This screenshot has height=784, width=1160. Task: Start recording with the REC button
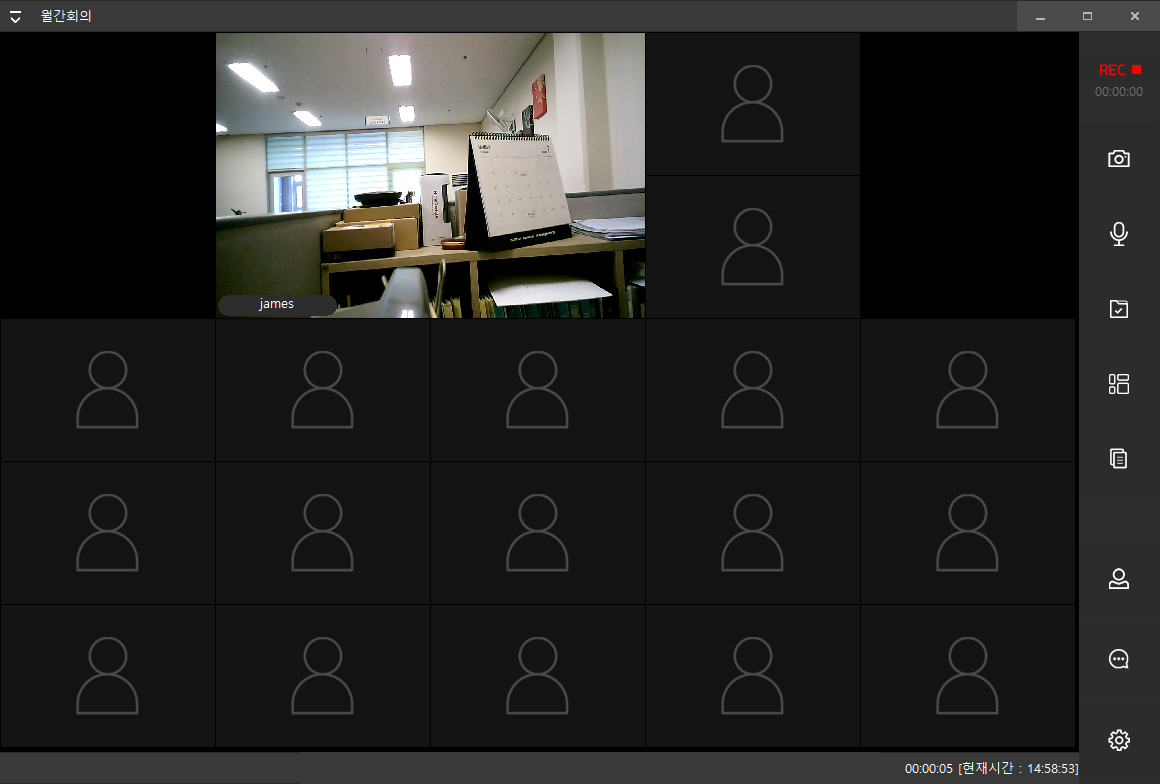1119,70
